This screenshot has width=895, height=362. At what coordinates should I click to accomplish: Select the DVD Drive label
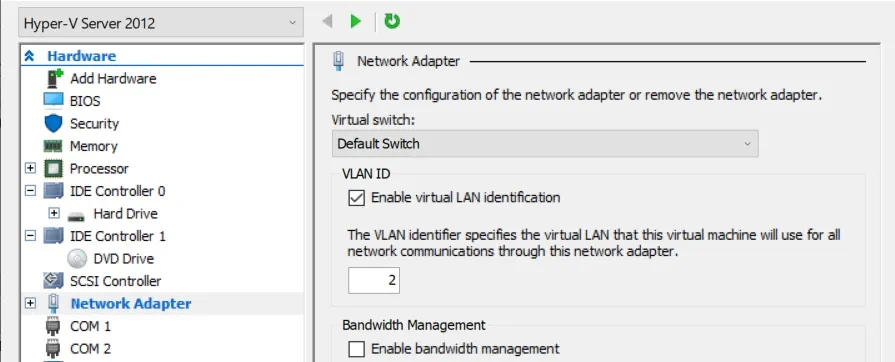[124, 259]
